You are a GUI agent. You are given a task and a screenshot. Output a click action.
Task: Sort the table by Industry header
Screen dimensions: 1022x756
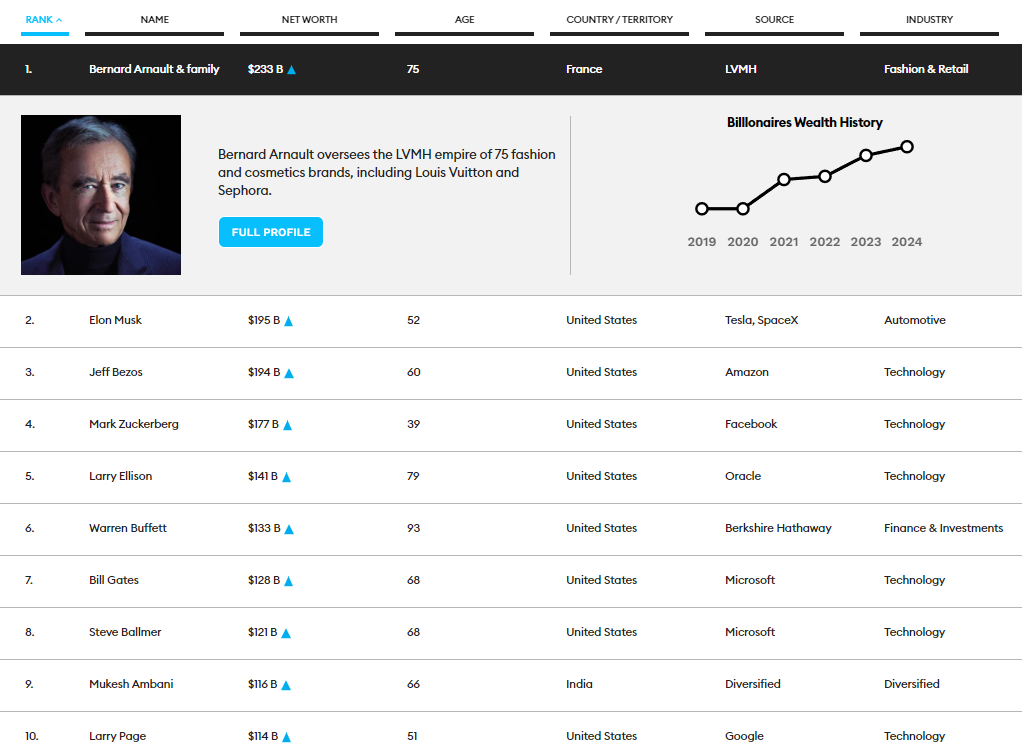tap(929, 19)
